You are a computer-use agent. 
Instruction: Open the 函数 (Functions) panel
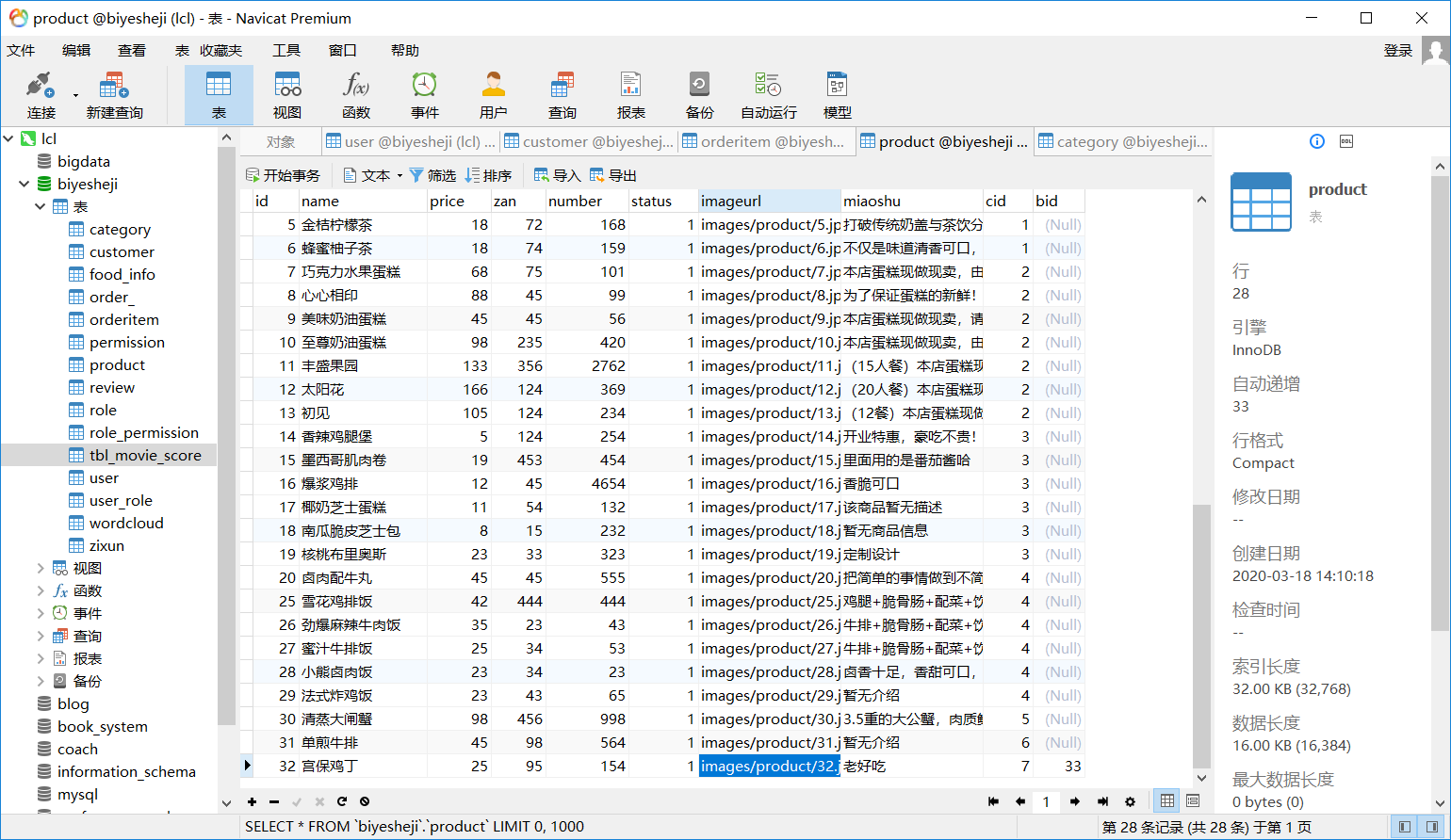point(356,94)
